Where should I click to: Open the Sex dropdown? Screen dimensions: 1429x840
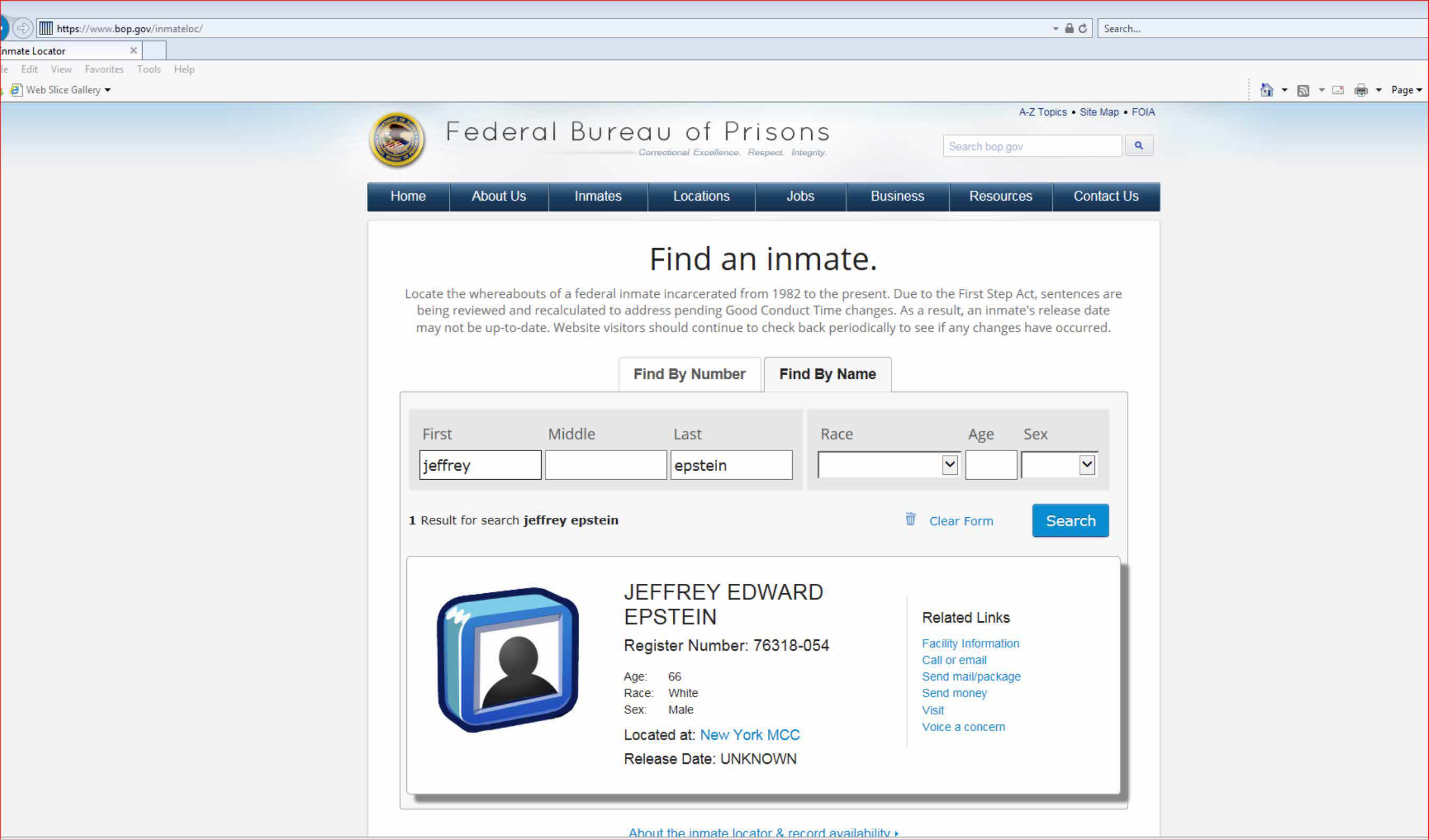coord(1086,465)
